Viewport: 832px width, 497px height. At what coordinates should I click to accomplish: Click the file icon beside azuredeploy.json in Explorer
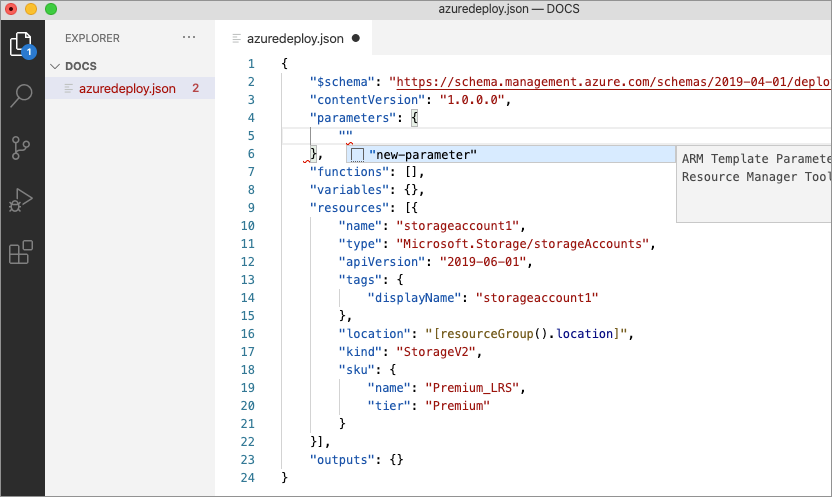tap(68, 88)
